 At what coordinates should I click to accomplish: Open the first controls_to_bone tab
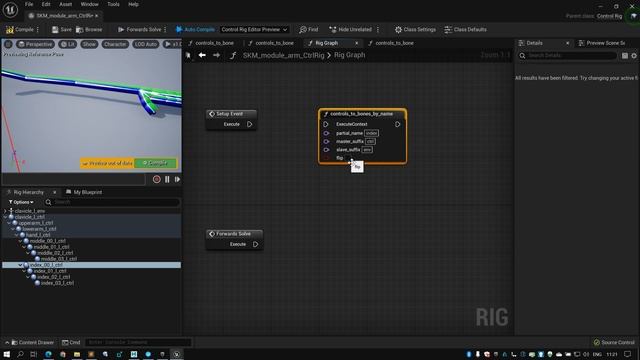pos(214,43)
